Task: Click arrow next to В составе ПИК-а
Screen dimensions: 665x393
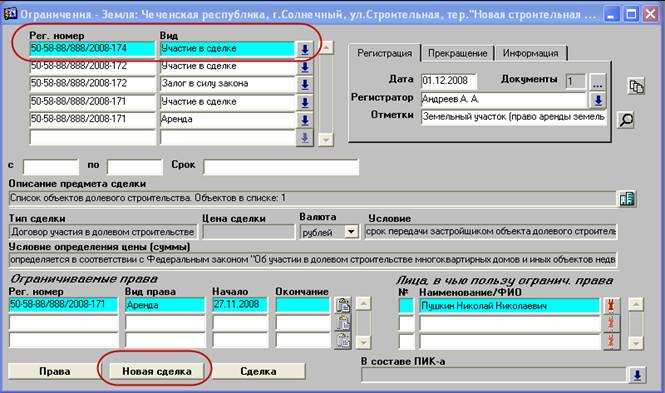Action: tap(637, 375)
